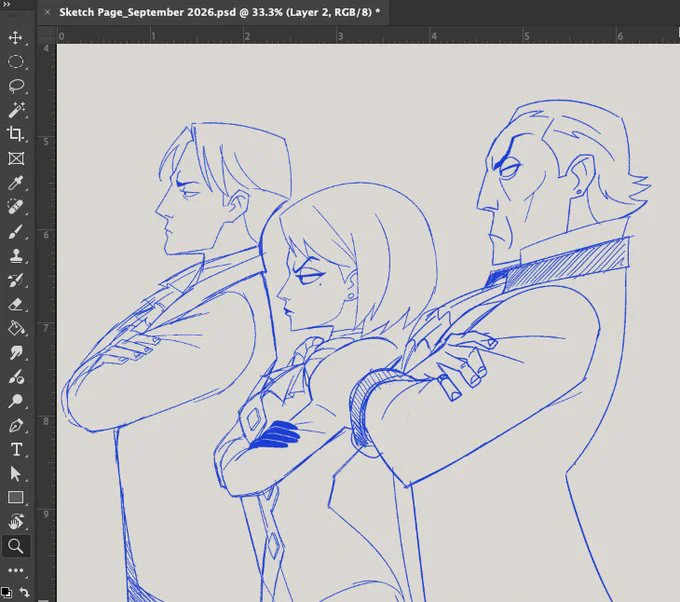The width and height of the screenshot is (680, 602).
Task: Select the Hand tool
Action: coord(16,522)
